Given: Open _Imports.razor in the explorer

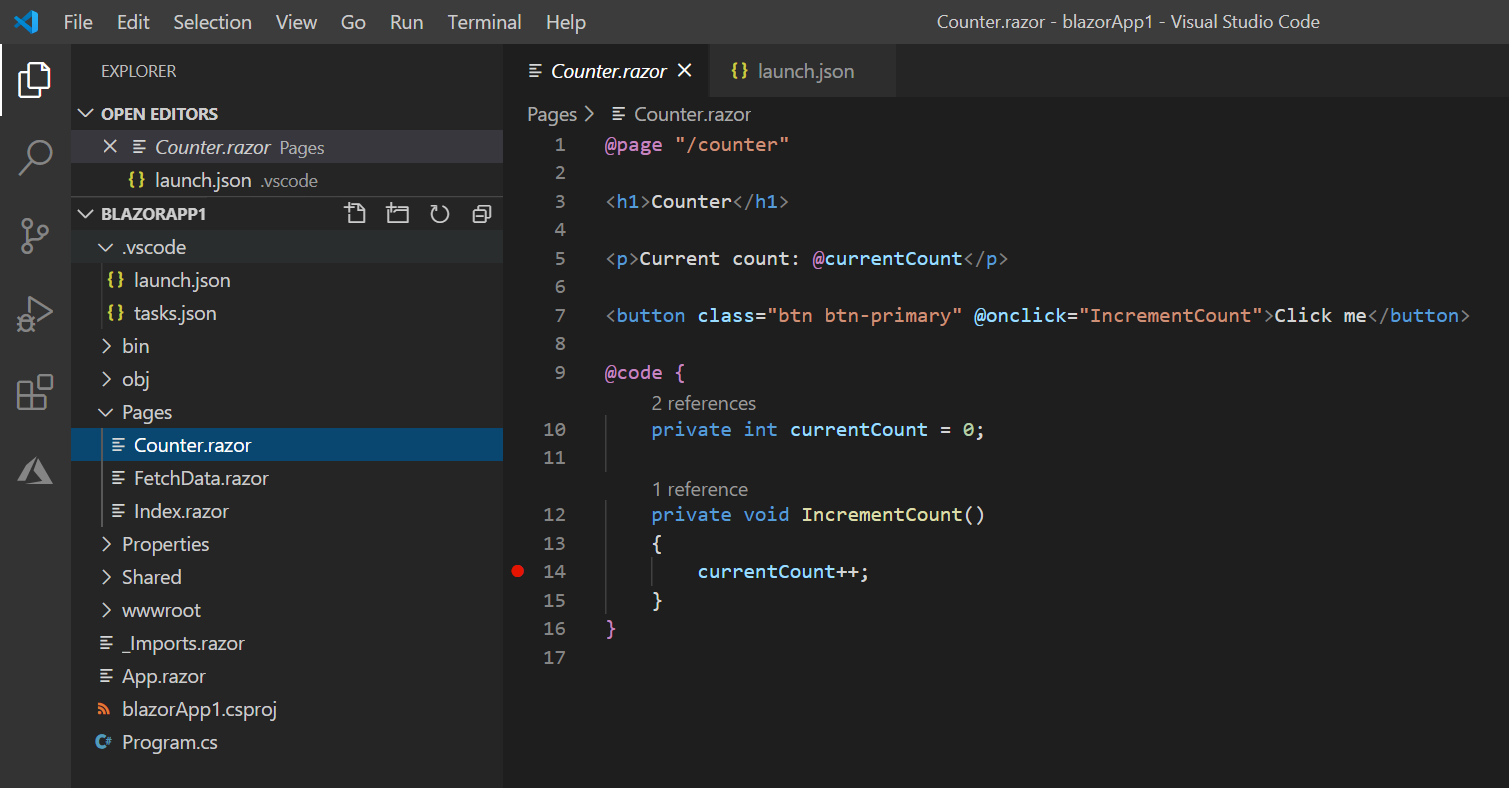Looking at the screenshot, I should 183,643.
